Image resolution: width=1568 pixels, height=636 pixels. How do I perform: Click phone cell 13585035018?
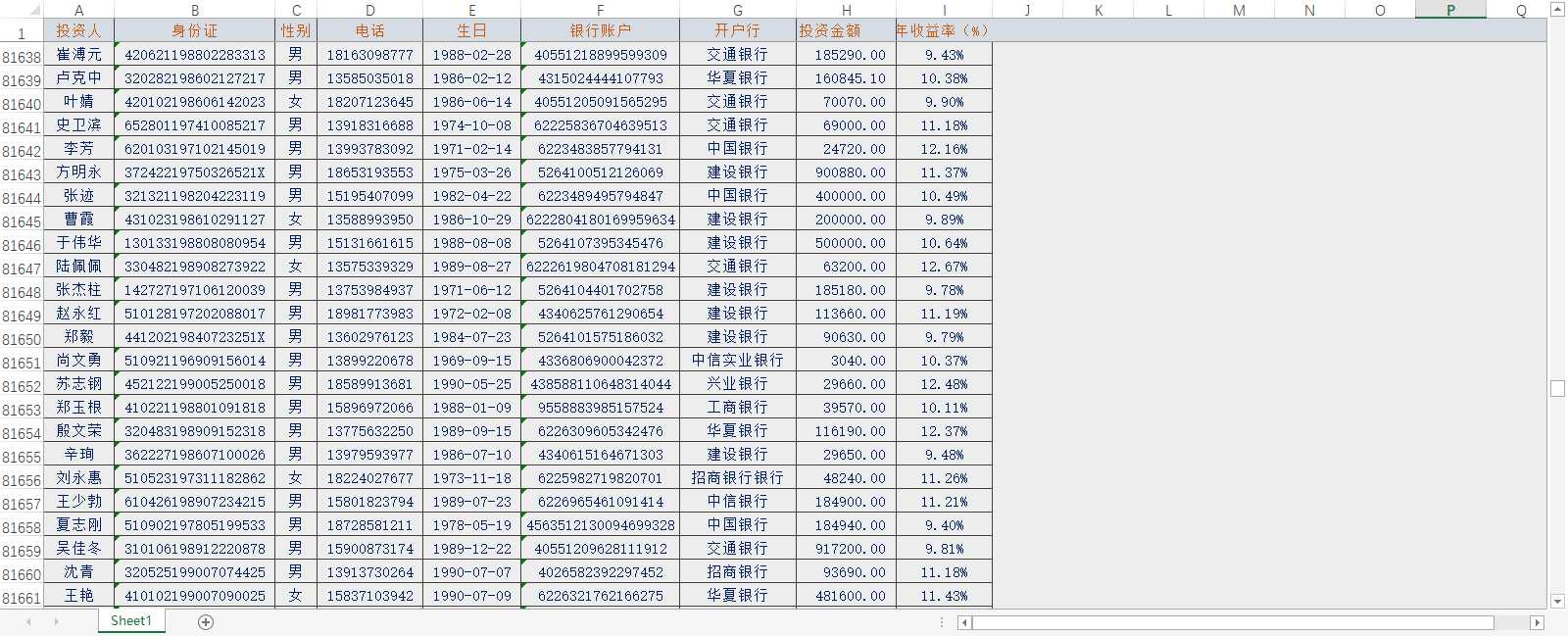pos(370,78)
